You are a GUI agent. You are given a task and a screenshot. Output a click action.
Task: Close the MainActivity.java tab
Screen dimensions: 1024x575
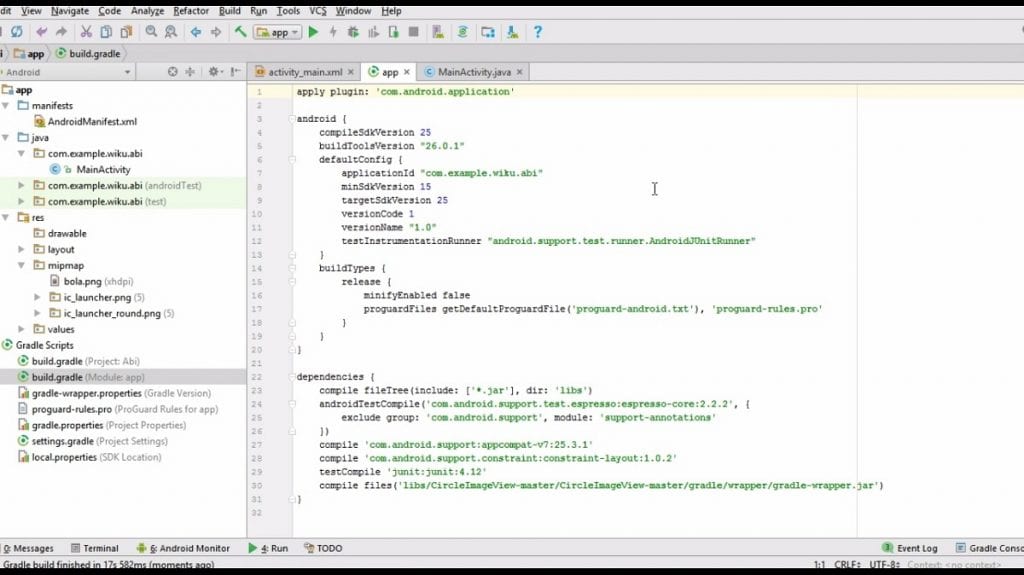(520, 72)
